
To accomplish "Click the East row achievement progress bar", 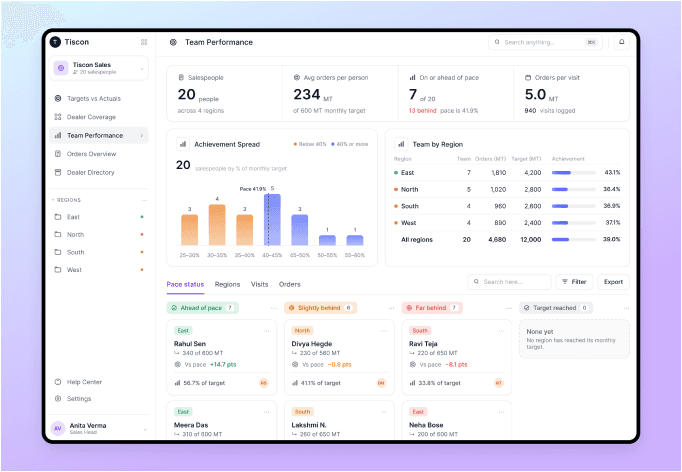I will pos(573,173).
